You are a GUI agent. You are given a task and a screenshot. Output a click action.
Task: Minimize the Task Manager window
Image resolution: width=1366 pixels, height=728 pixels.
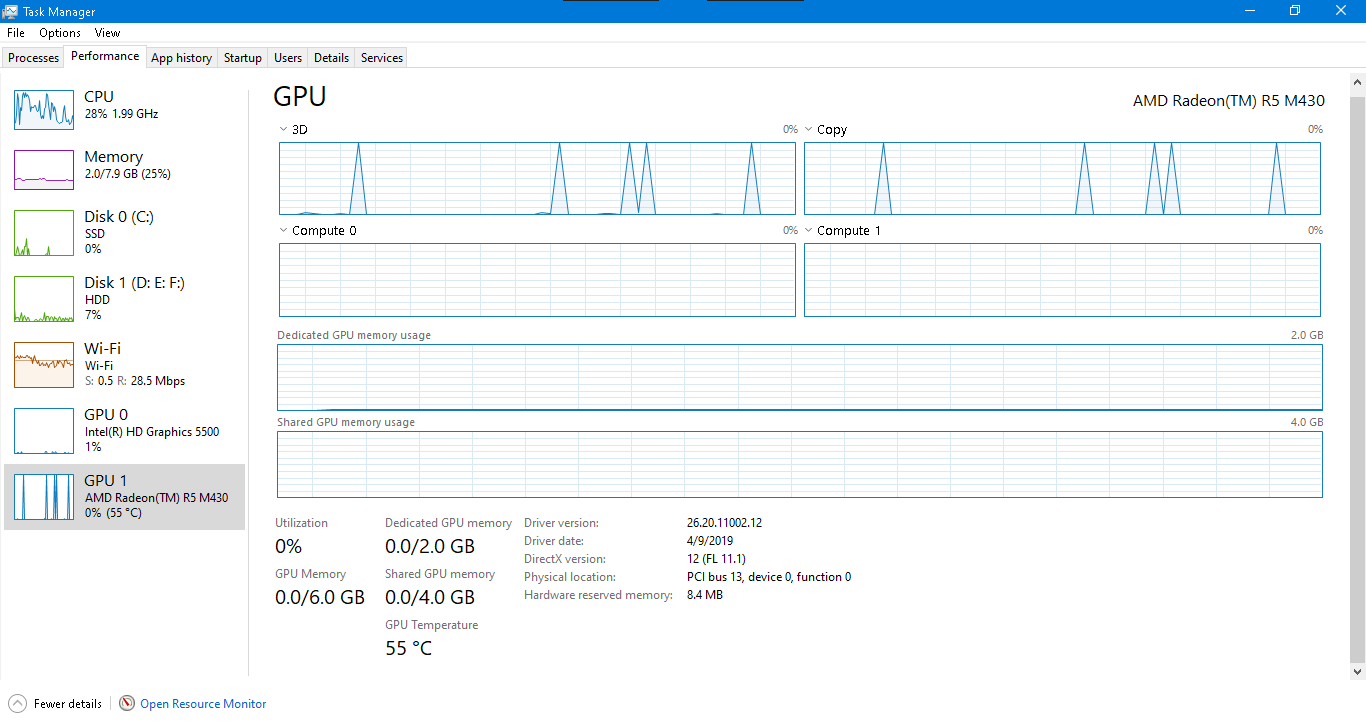tap(1250, 11)
